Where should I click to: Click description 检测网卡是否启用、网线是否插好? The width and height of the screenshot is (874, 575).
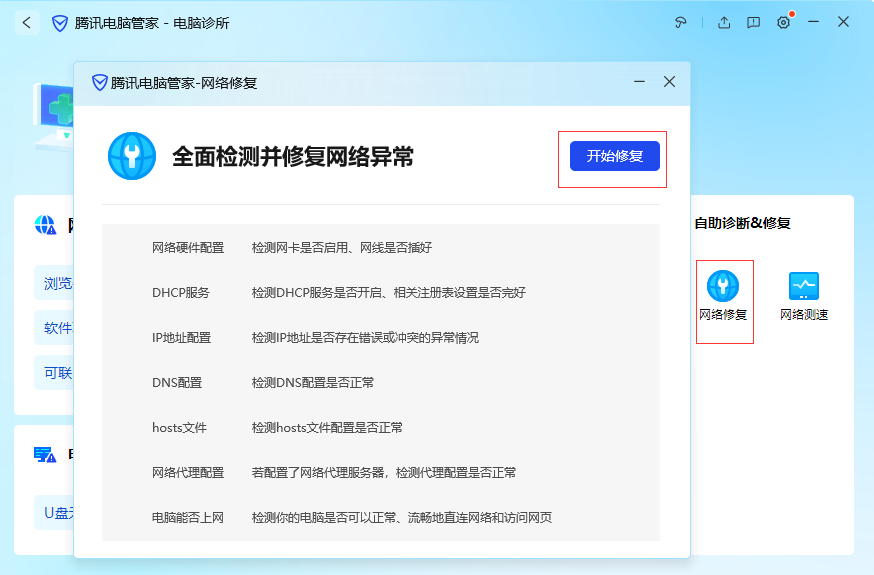click(342, 248)
